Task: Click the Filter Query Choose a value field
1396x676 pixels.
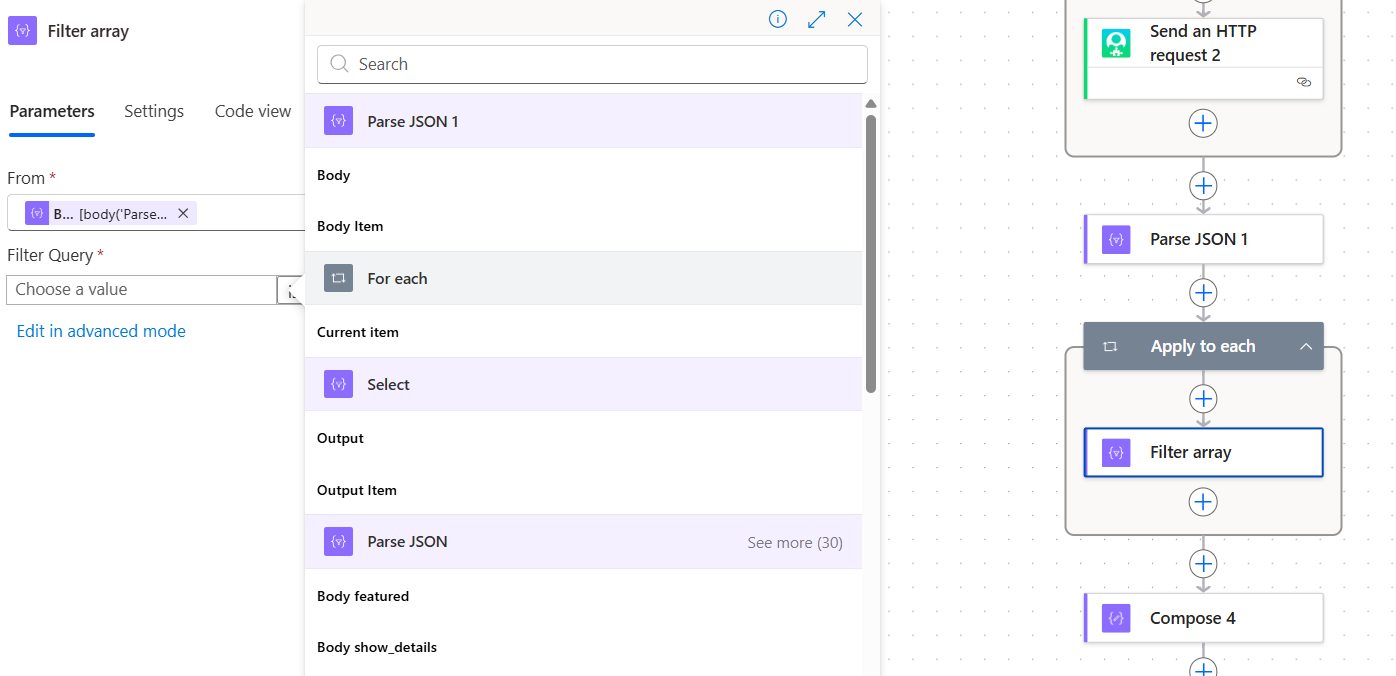Action: click(x=141, y=289)
